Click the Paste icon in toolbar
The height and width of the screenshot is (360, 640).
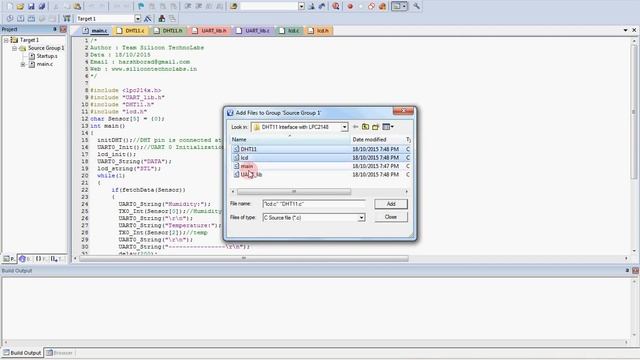pos(77,6)
